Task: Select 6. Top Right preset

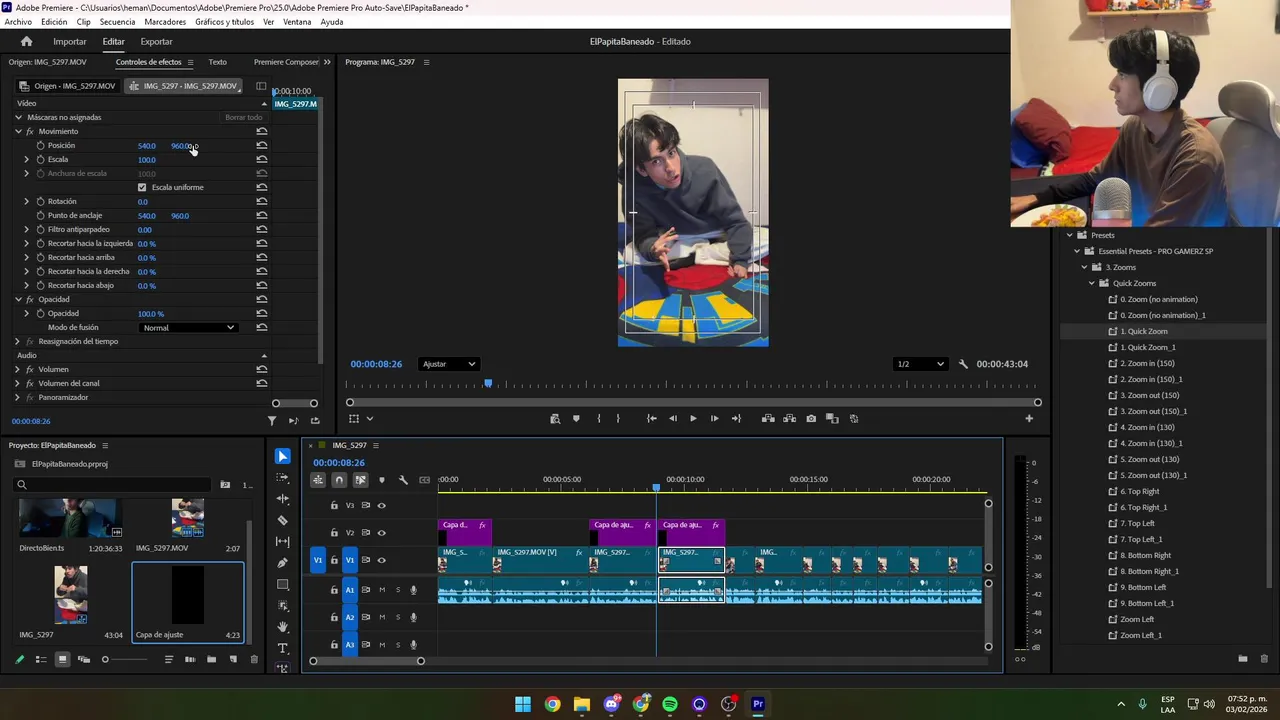Action: [1140, 491]
